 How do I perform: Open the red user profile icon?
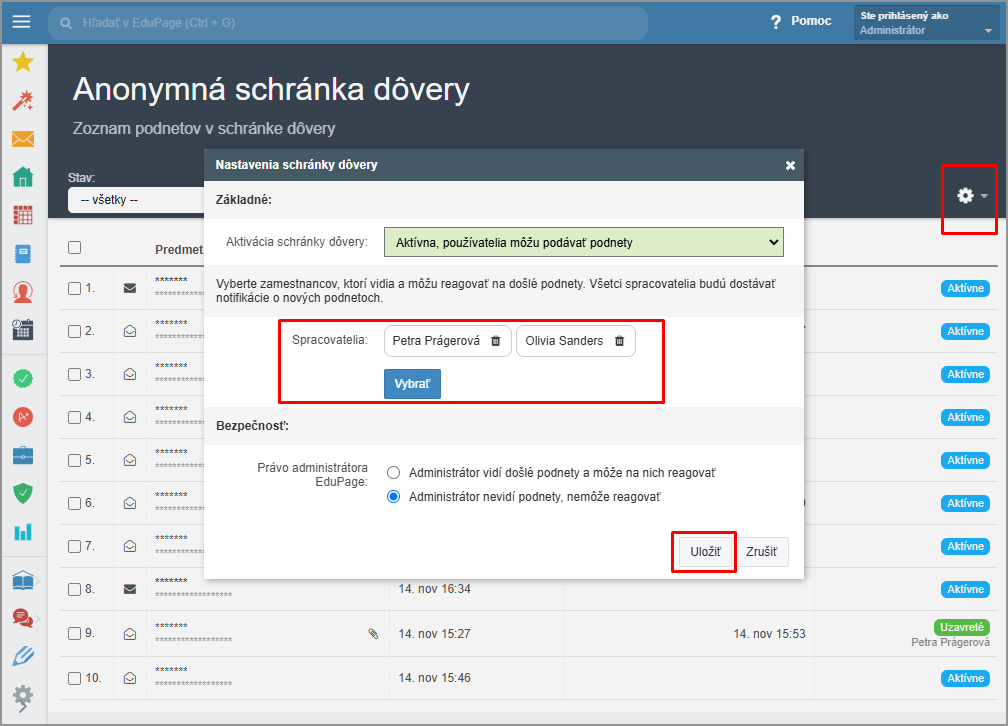point(23,292)
